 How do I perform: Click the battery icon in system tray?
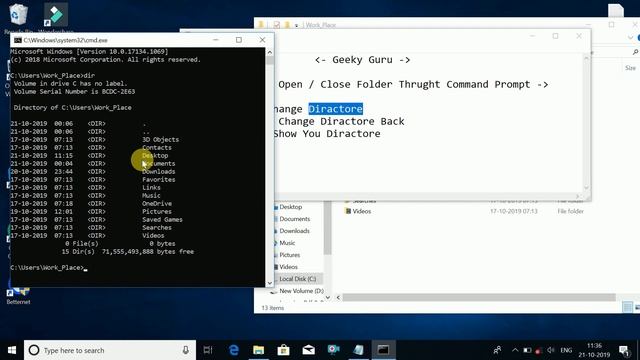527,350
